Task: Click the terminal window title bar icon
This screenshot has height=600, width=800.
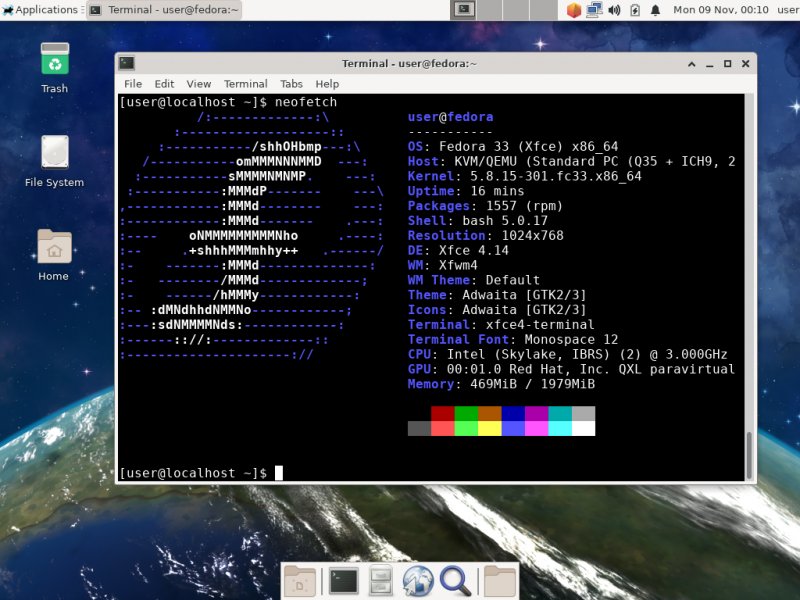Action: coord(127,63)
